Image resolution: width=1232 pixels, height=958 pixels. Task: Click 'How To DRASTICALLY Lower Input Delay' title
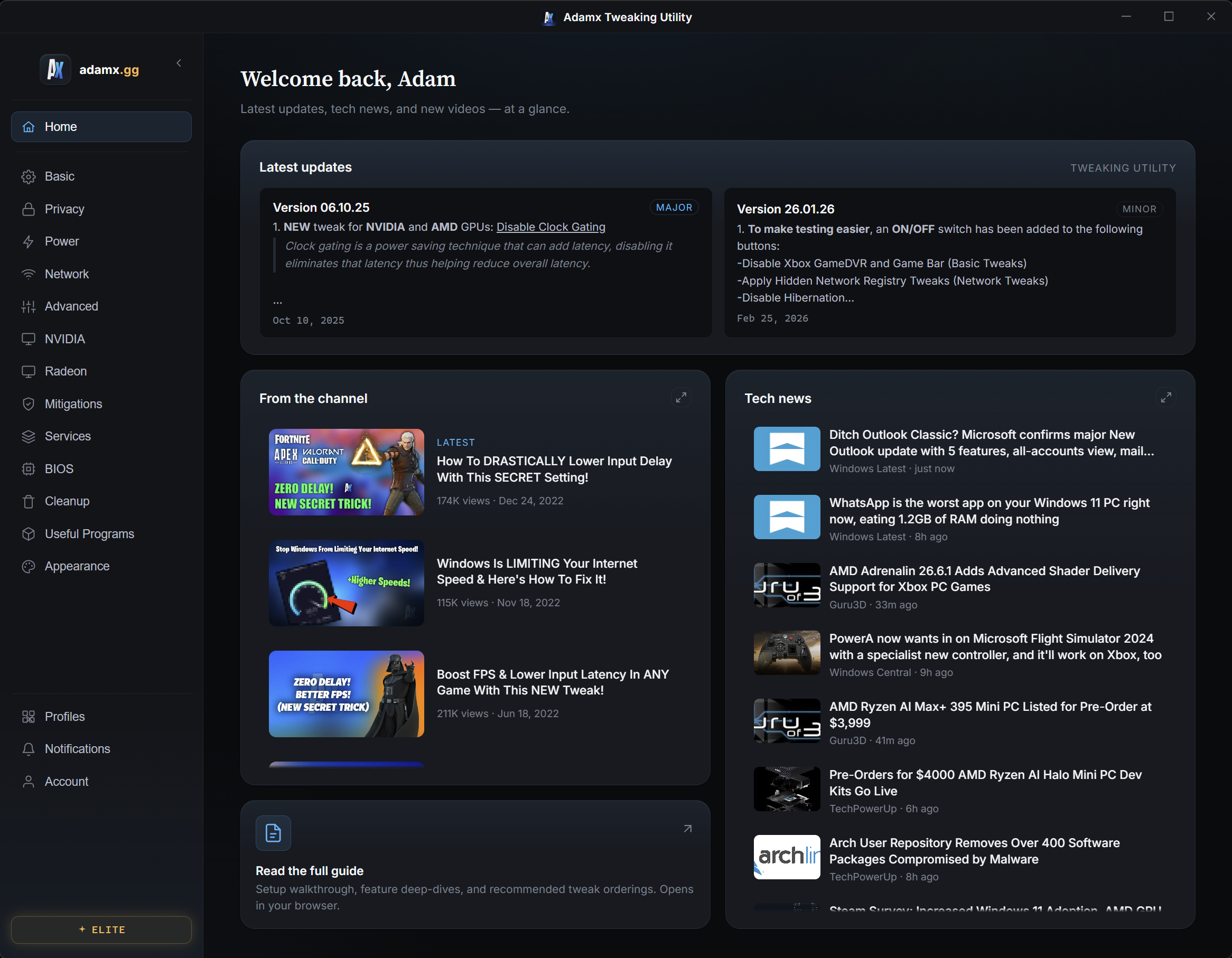point(555,469)
